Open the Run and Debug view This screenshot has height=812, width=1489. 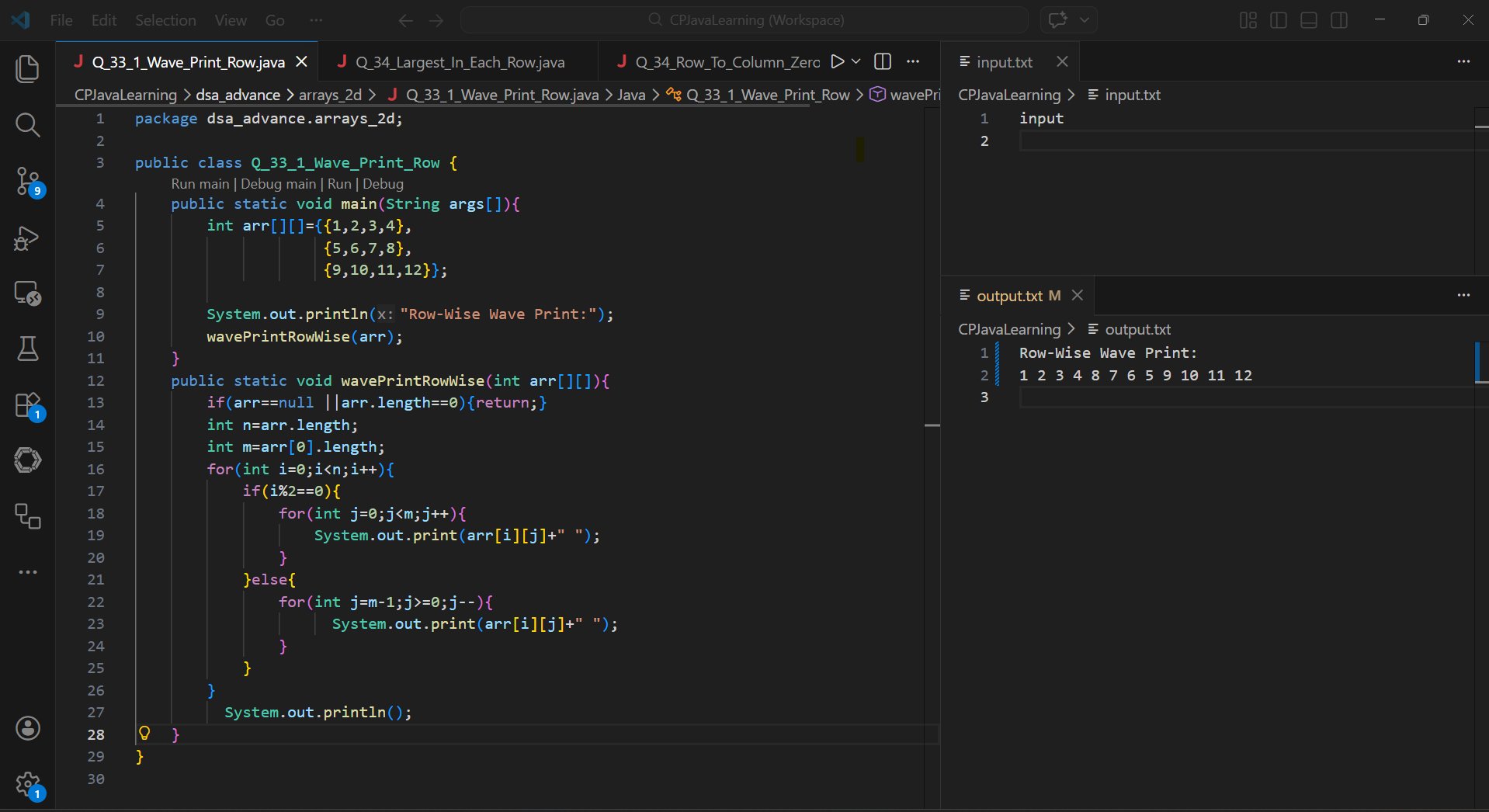(28, 238)
